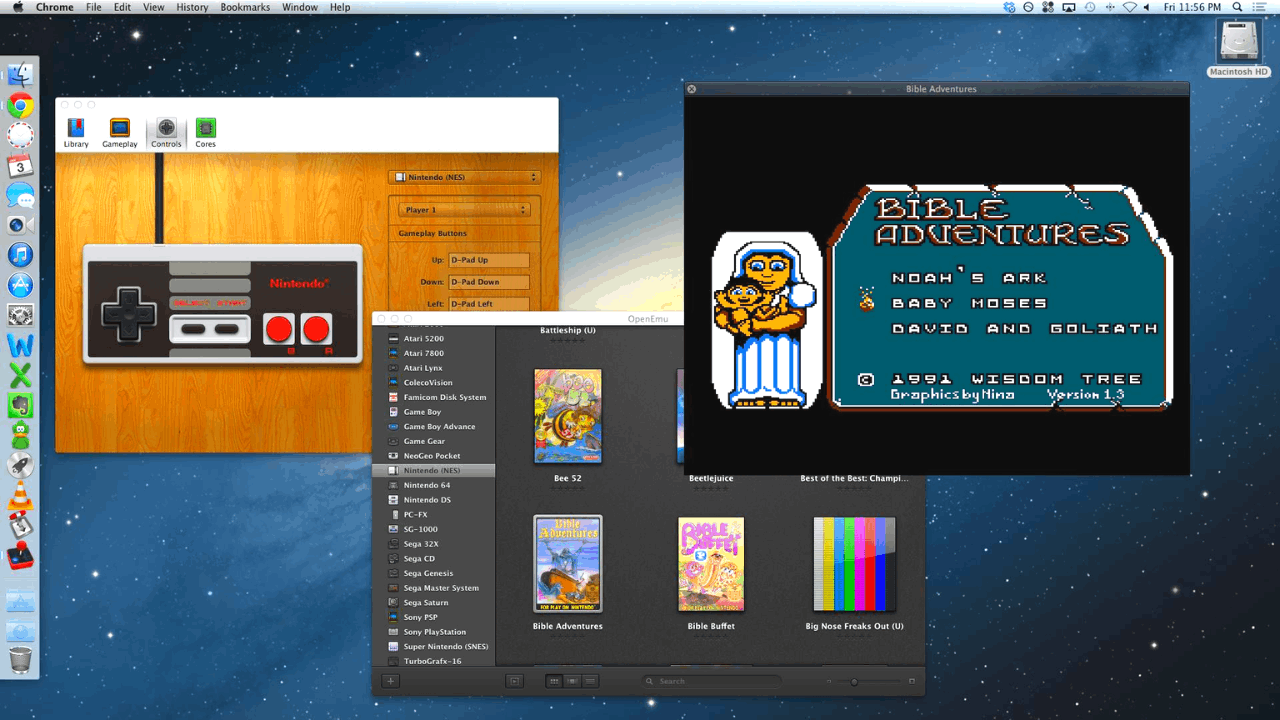Select Game Boy in the sidebar
The width and height of the screenshot is (1280, 720).
pos(434,412)
